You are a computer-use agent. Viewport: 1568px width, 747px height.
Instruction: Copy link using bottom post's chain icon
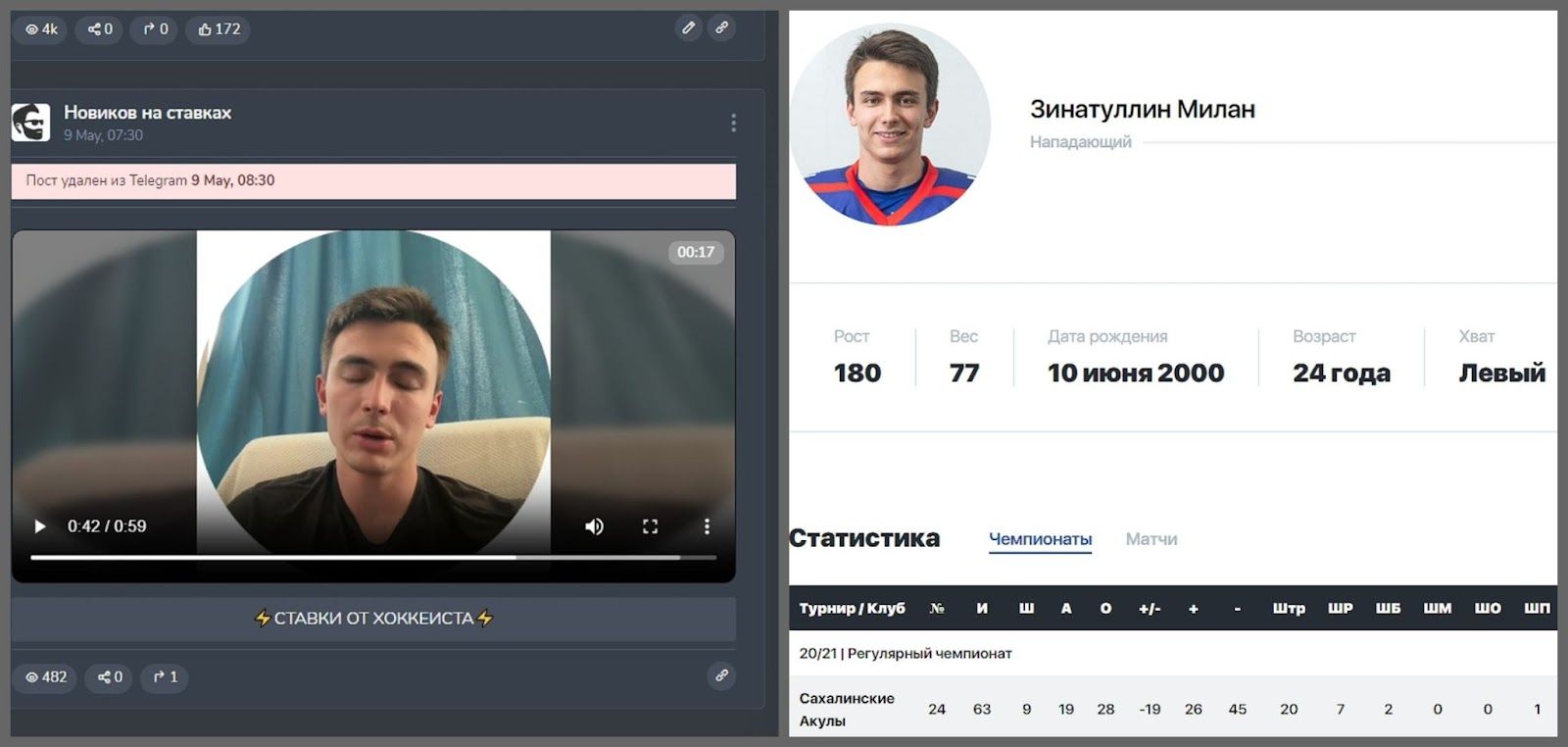tap(722, 675)
